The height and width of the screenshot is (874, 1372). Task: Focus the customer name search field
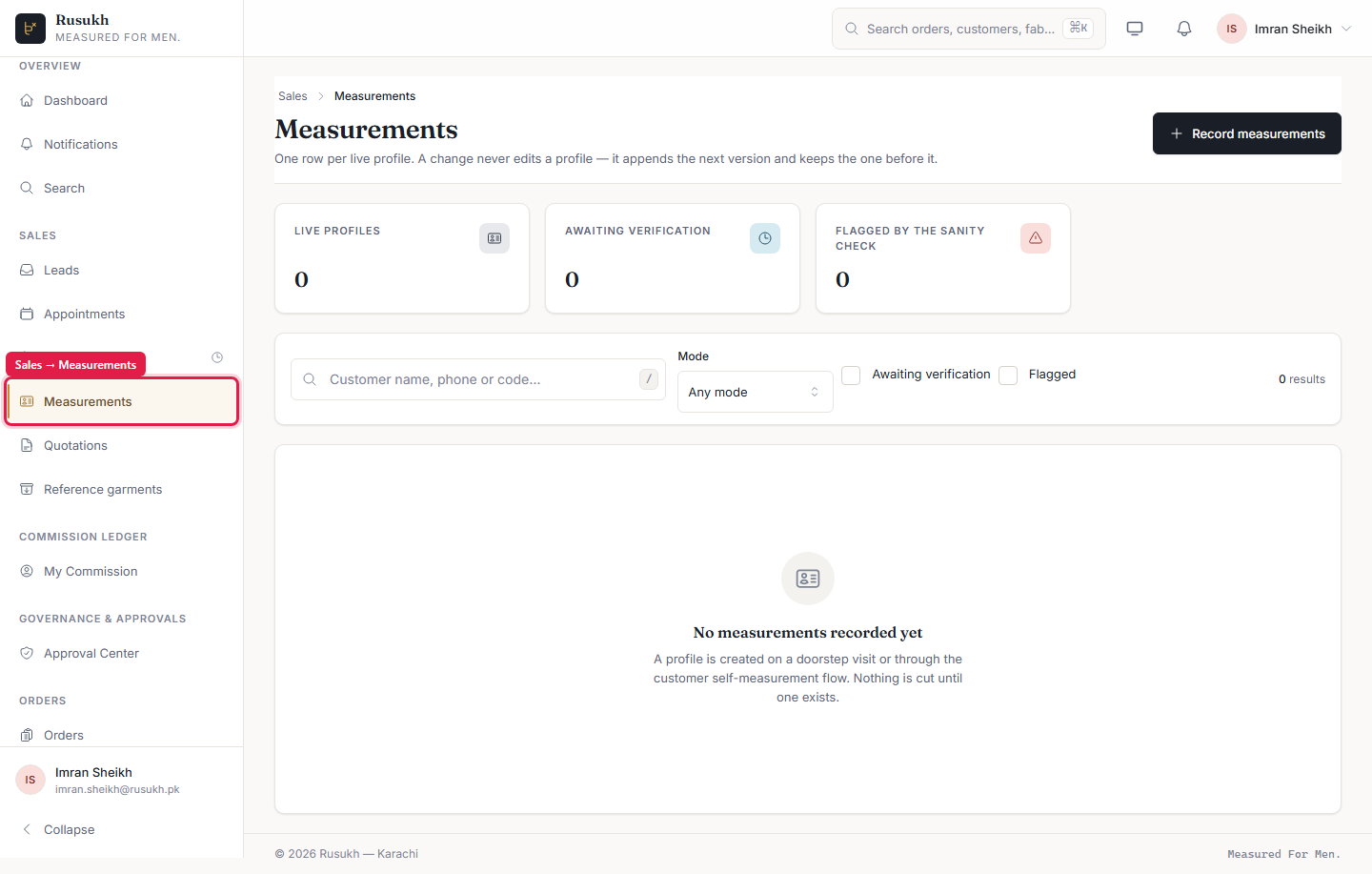tap(478, 379)
